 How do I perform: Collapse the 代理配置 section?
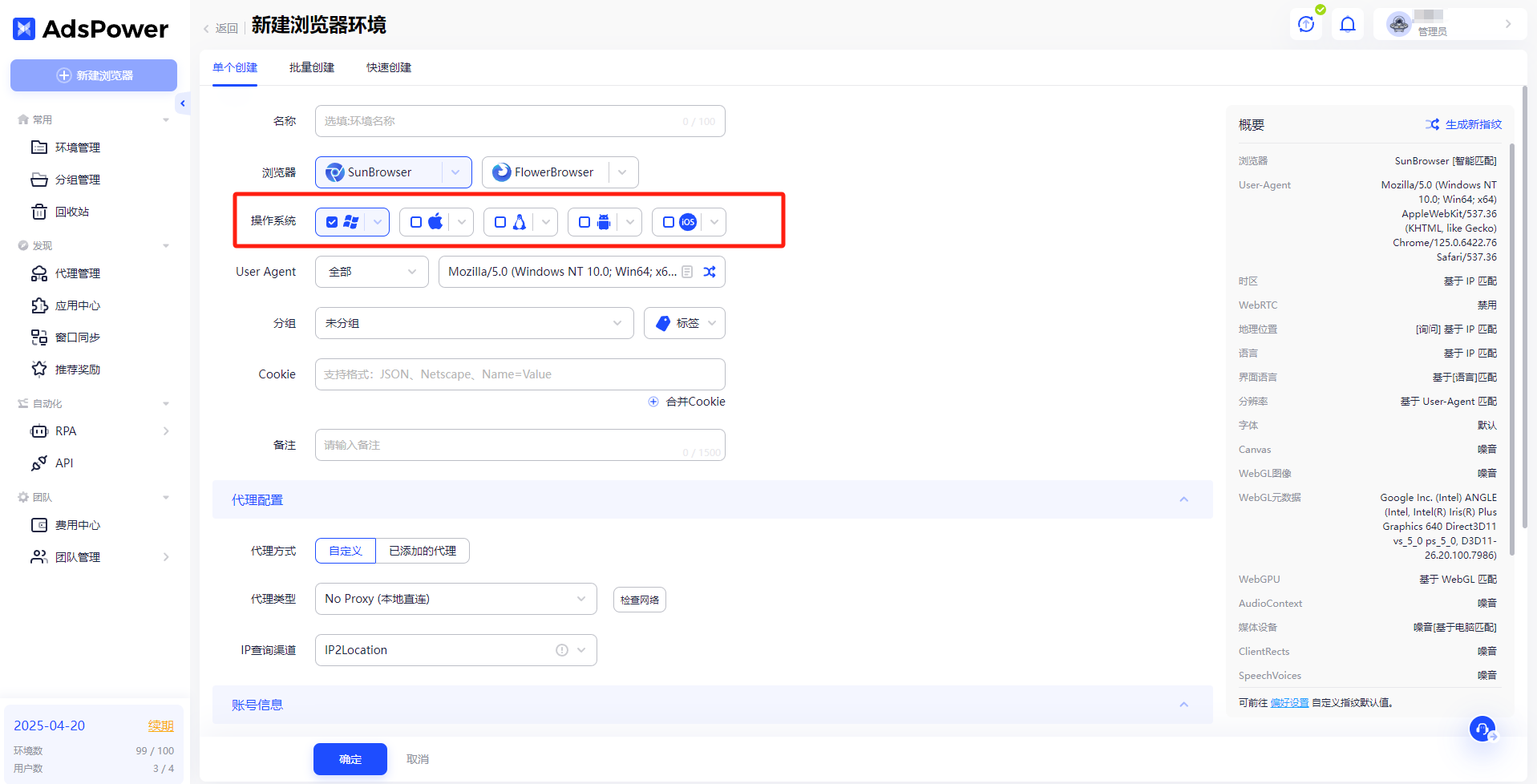pos(1183,499)
